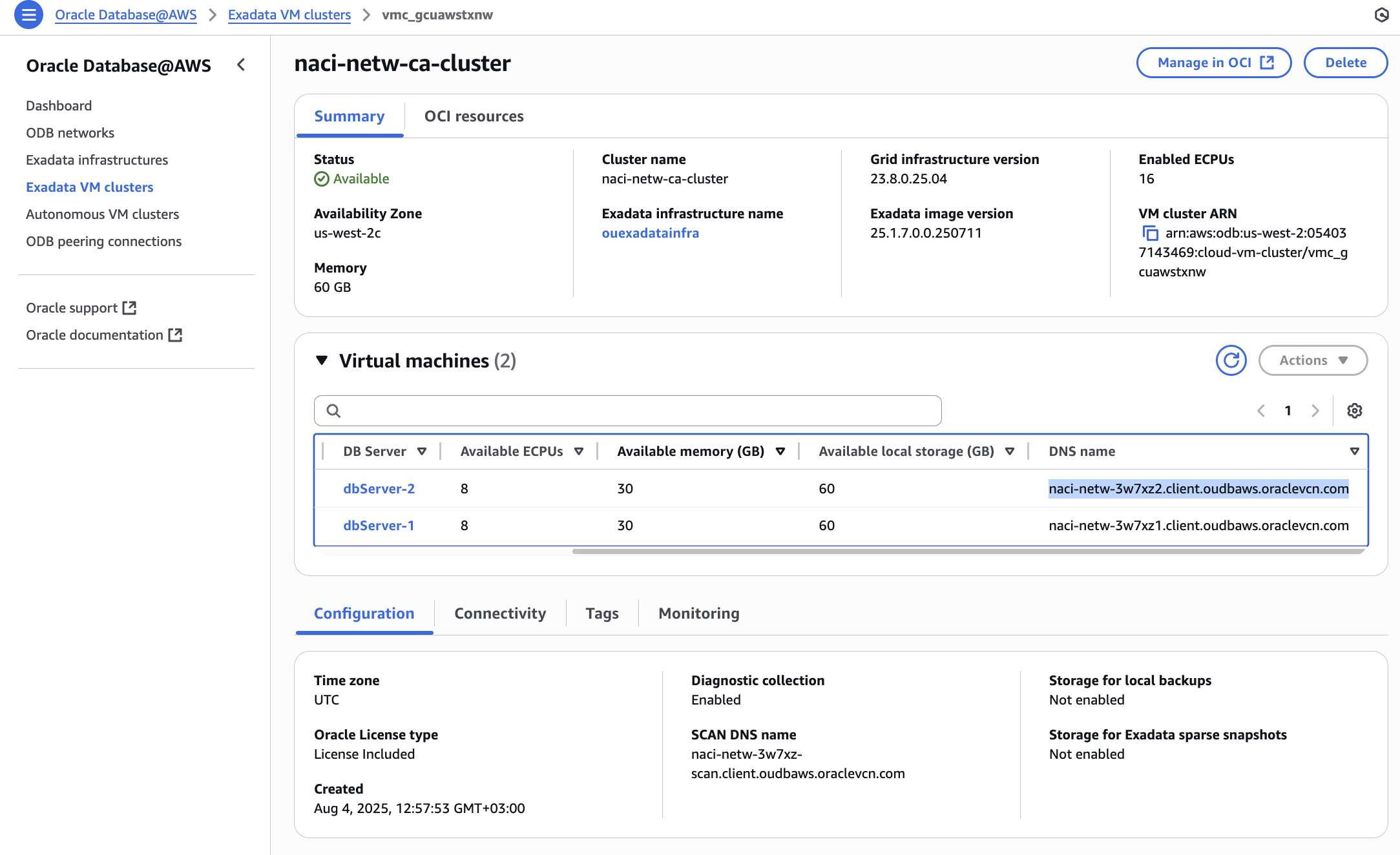Collapse the Oracle Database@AWS side panel

[241, 65]
